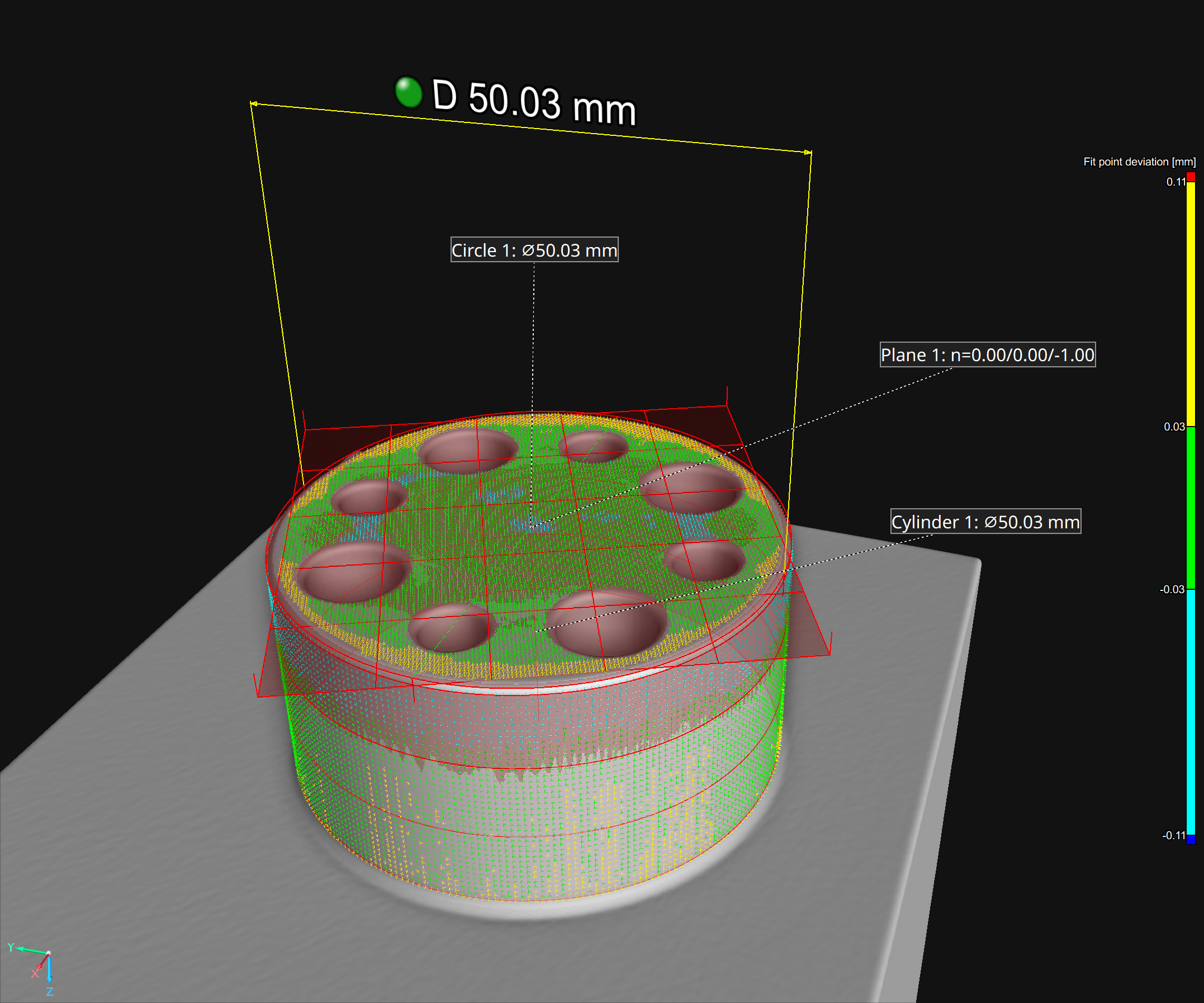Click the right arrow endpoint of the yellow dimension
This screenshot has height=1003, width=1204.
coord(809,153)
